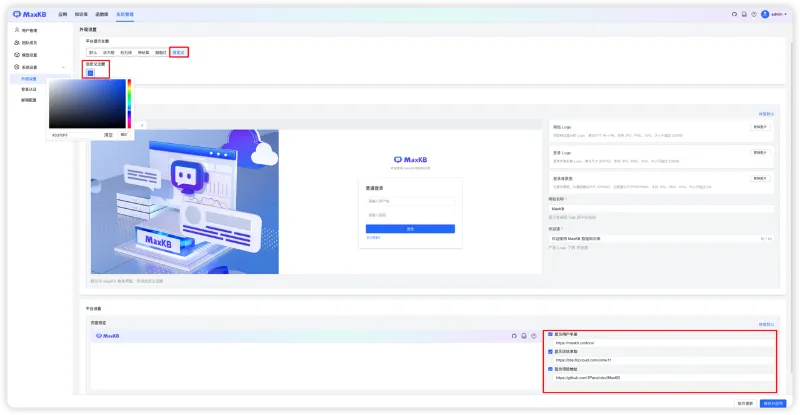
Task: Click the MaxKB logo in page preview header
Action: (x=108, y=336)
